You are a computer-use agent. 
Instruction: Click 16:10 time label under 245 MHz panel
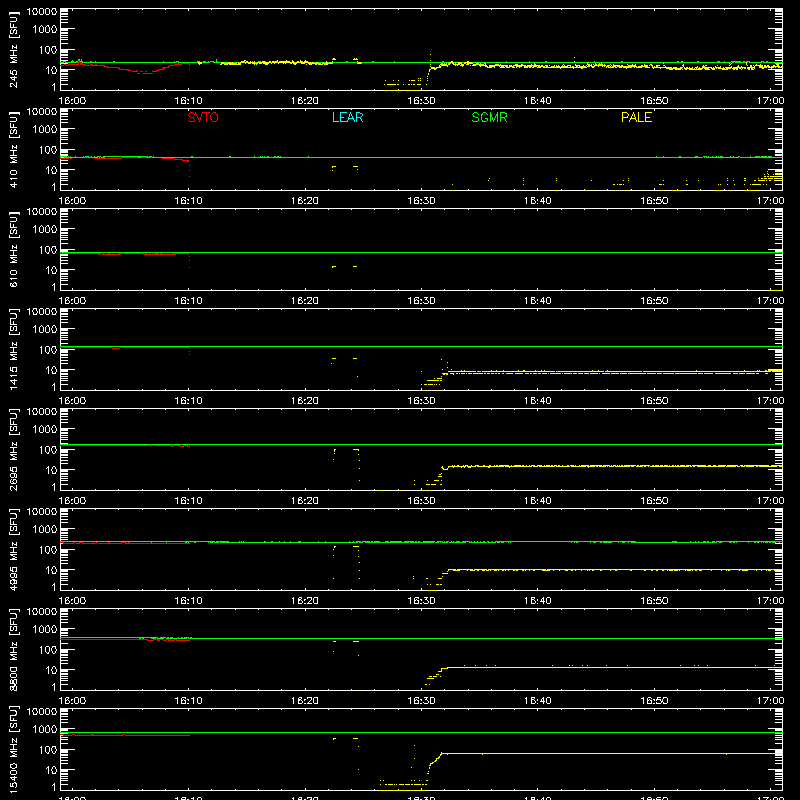coord(188,101)
